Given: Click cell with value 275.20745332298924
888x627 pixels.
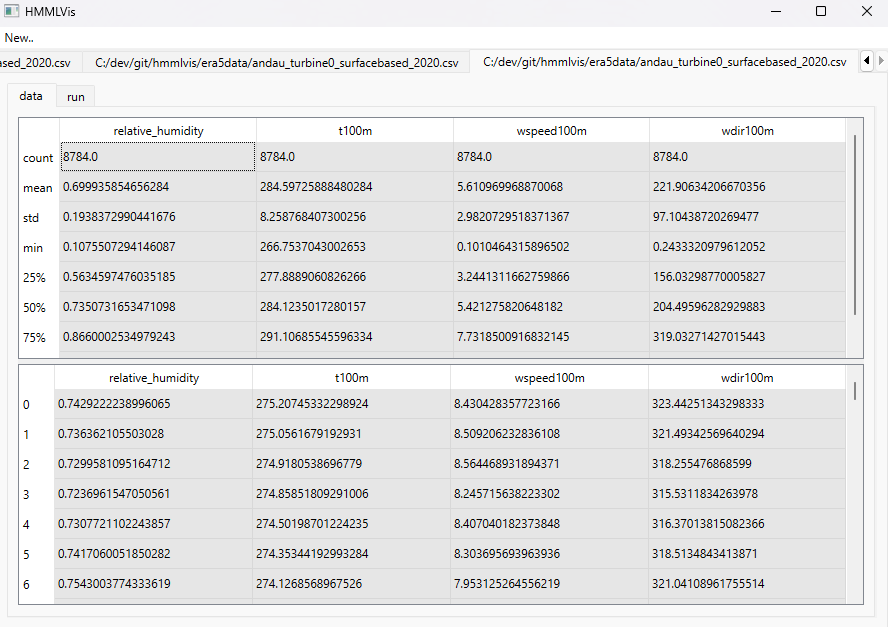Looking at the screenshot, I should (x=351, y=404).
